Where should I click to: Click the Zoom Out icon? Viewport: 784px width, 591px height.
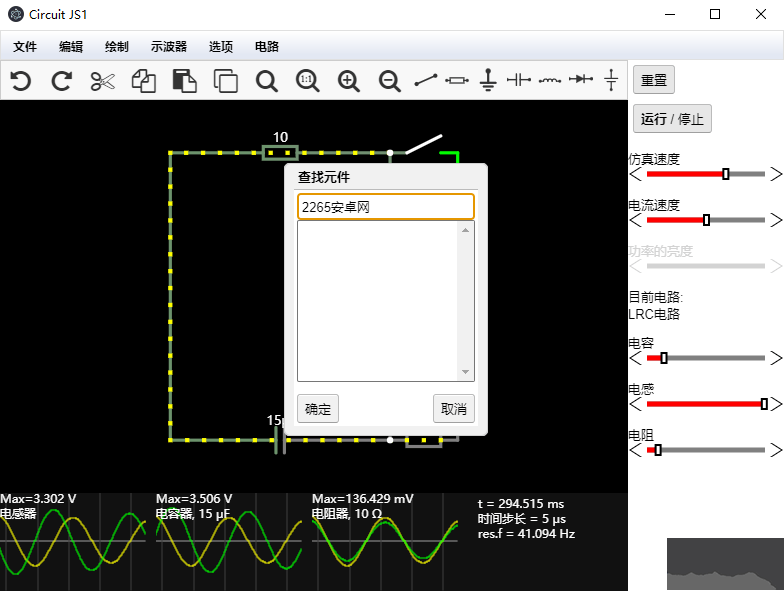(390, 81)
